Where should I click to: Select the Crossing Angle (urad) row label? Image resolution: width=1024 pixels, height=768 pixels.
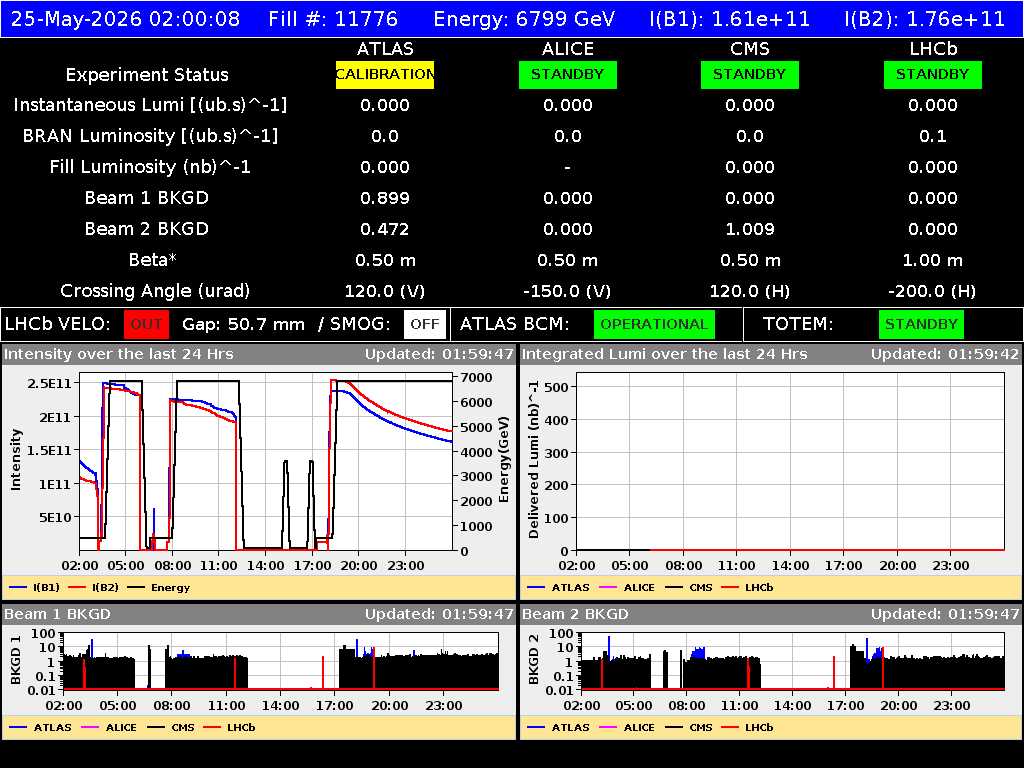155,291
